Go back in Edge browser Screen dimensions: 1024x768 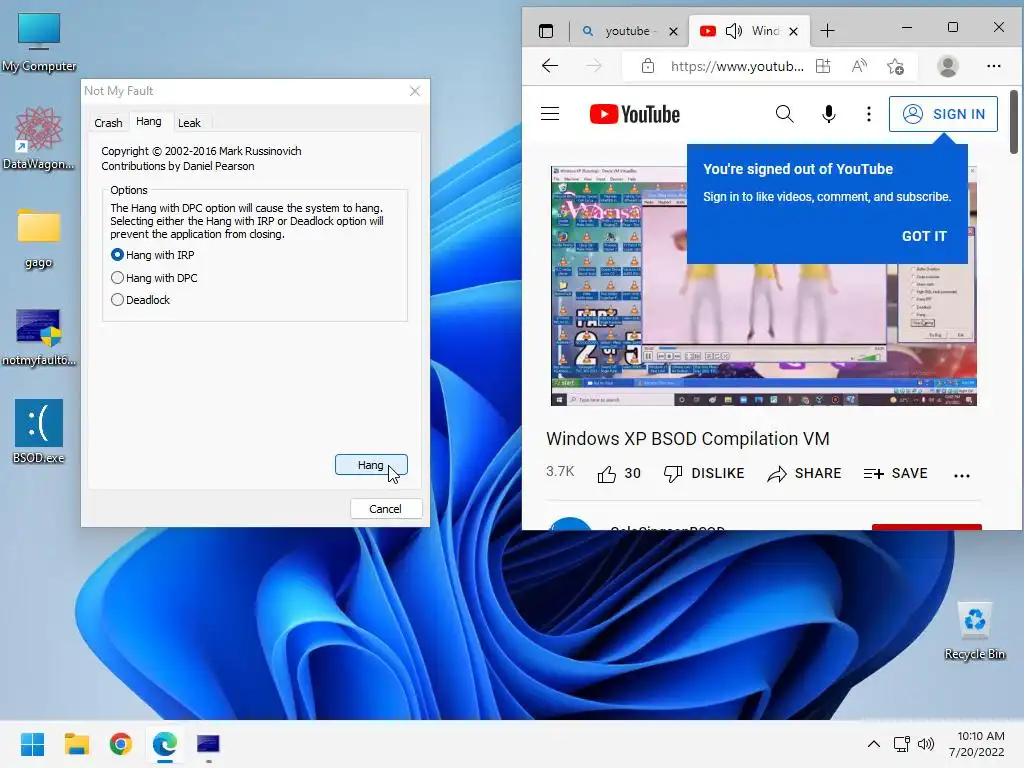pos(550,66)
